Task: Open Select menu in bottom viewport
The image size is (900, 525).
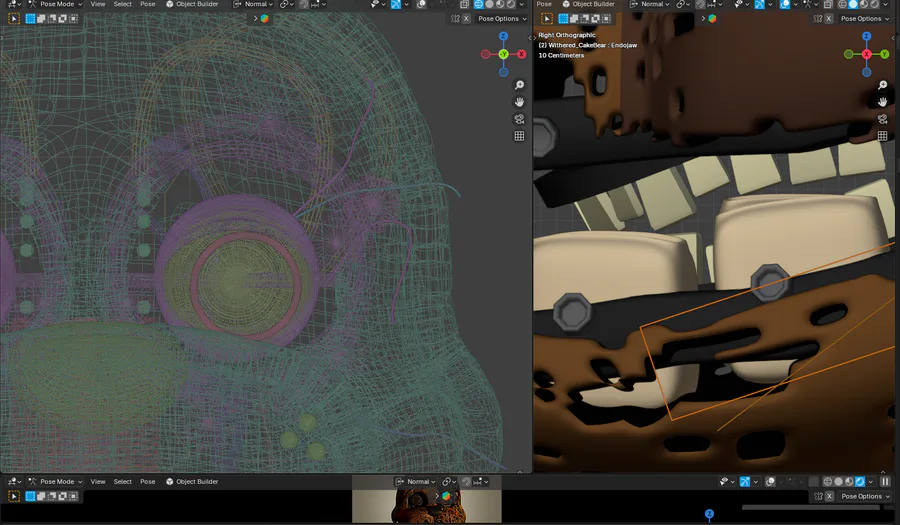Action: coord(123,481)
